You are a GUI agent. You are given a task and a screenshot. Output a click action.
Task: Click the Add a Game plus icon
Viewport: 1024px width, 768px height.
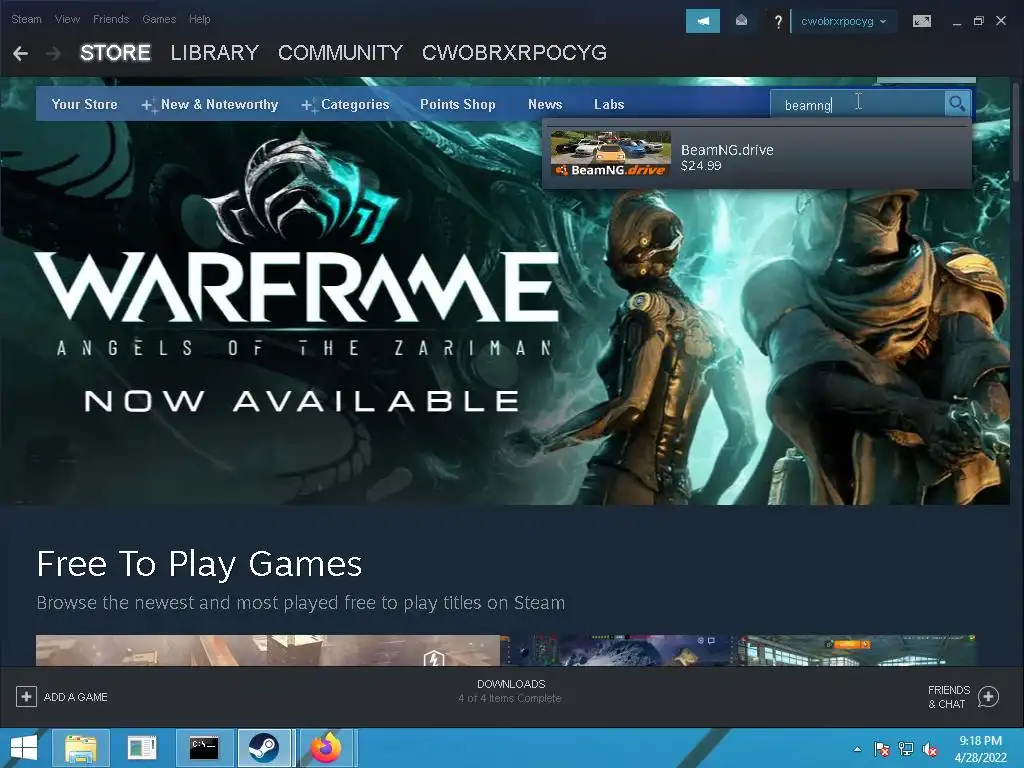pyautogui.click(x=26, y=697)
